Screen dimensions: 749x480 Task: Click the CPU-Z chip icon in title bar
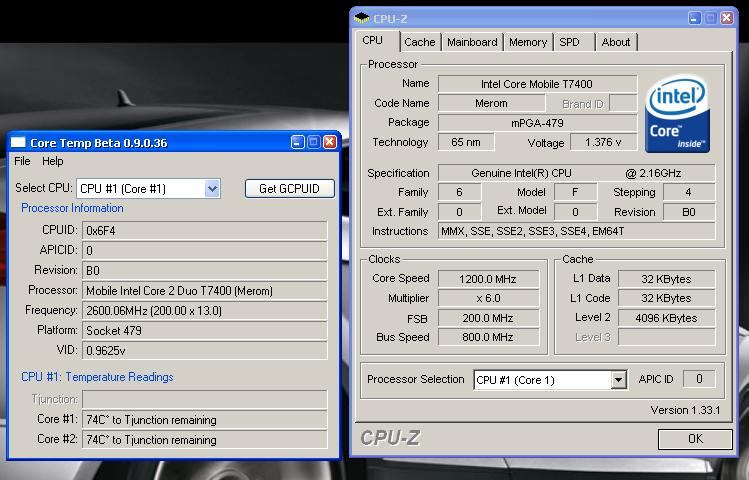[x=362, y=18]
